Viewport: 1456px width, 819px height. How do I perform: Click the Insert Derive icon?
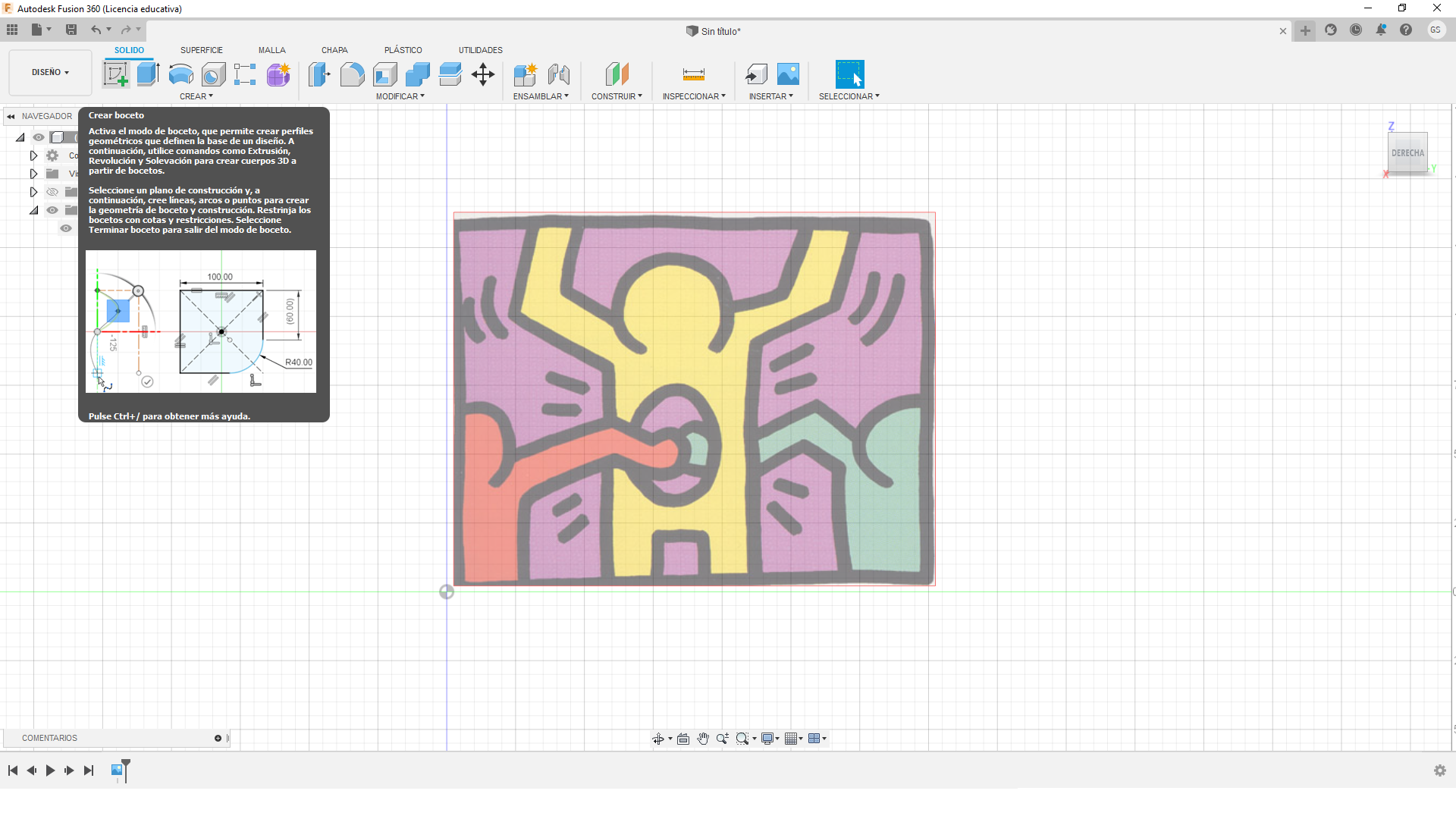pyautogui.click(x=756, y=74)
